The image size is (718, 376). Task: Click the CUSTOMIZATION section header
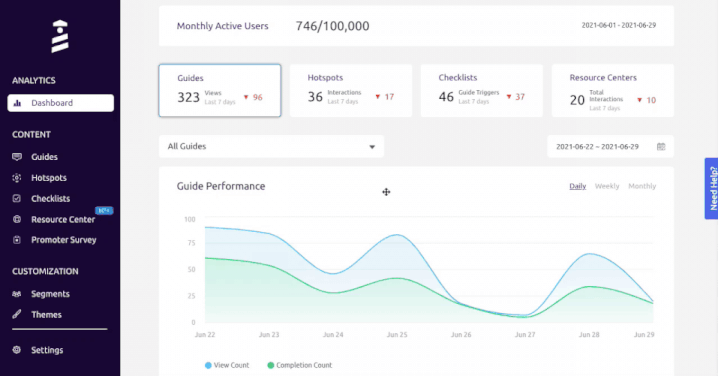45,272
